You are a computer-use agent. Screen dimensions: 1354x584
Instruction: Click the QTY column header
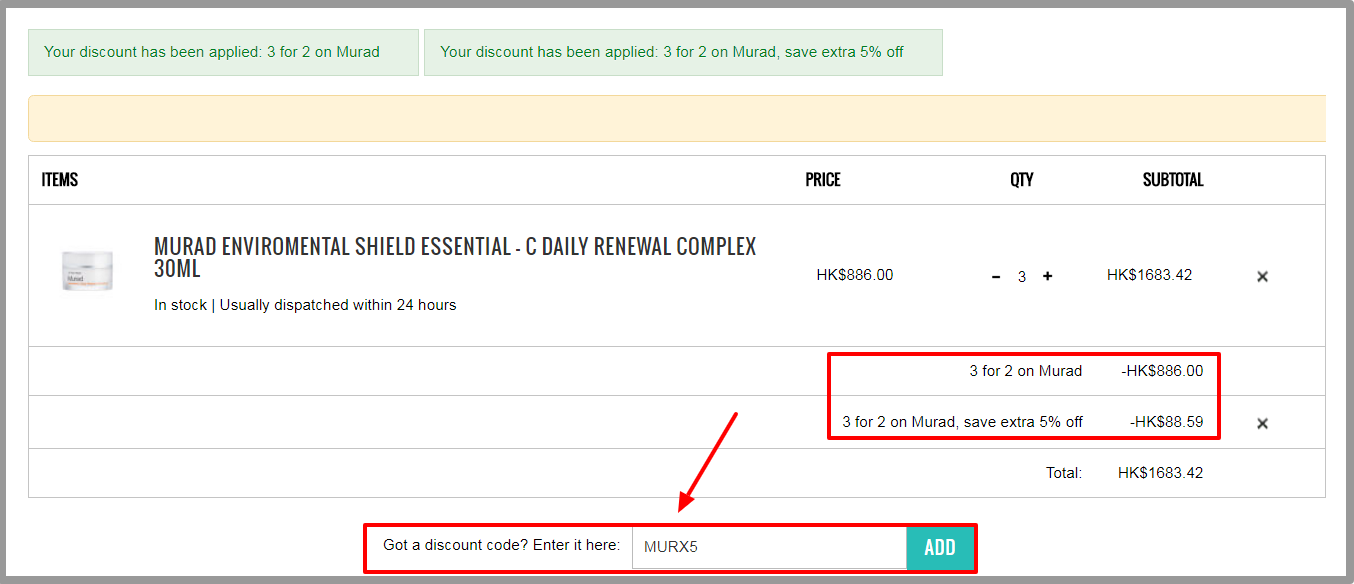click(x=1022, y=180)
